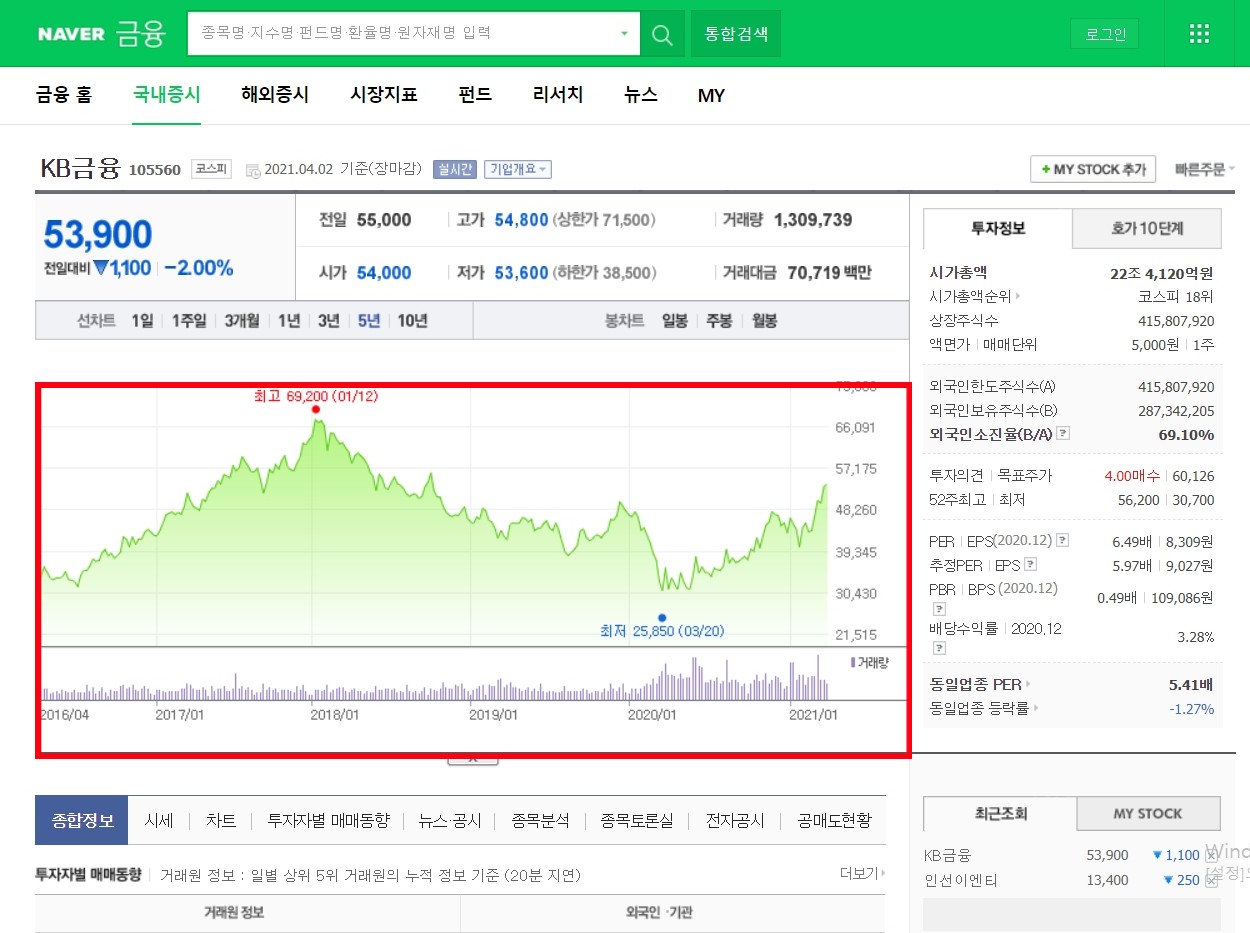Go to 금융 홈 tab
This screenshot has width=1250, height=933.
point(64,96)
